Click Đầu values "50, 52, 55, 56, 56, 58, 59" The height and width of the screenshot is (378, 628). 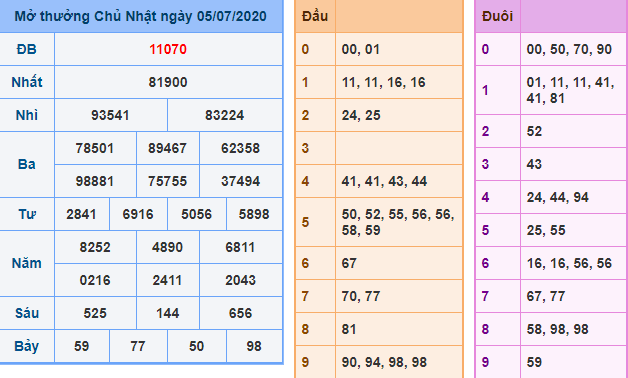click(398, 222)
